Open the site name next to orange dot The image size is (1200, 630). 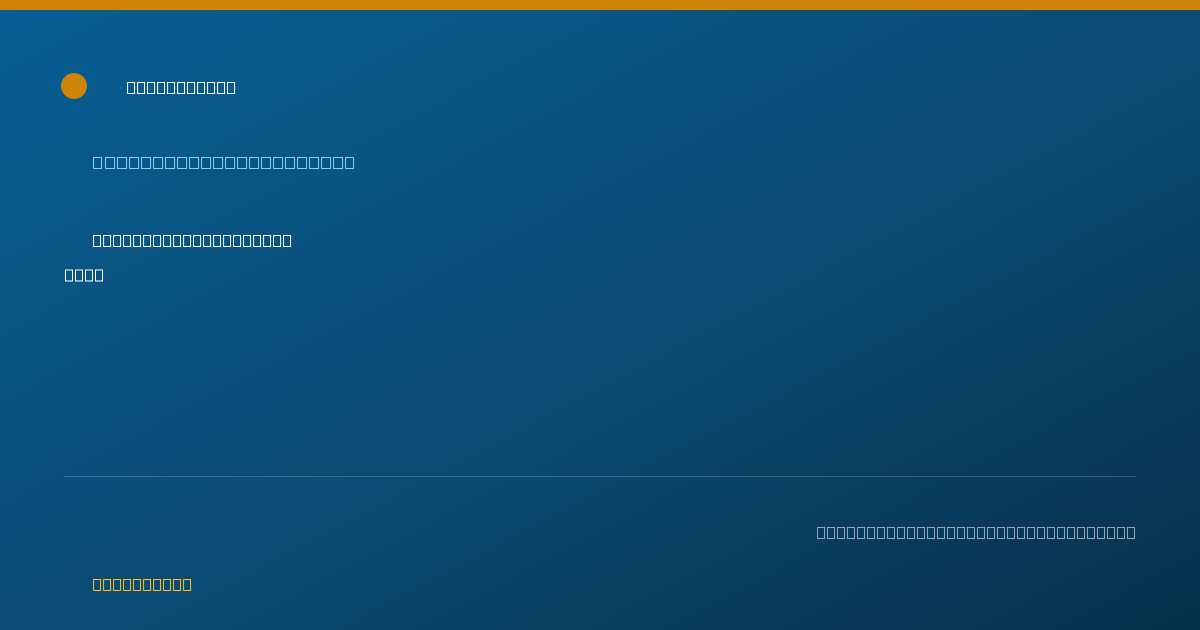(181, 88)
